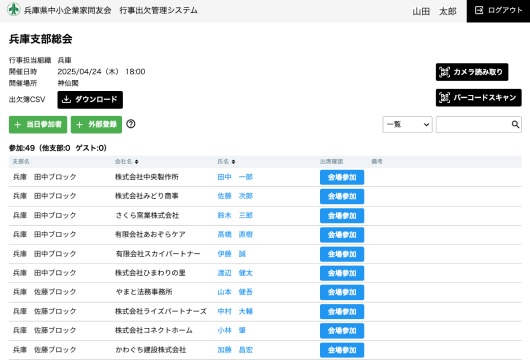
Task: Select company cell やまと法務事務所
Action: tap(144, 292)
